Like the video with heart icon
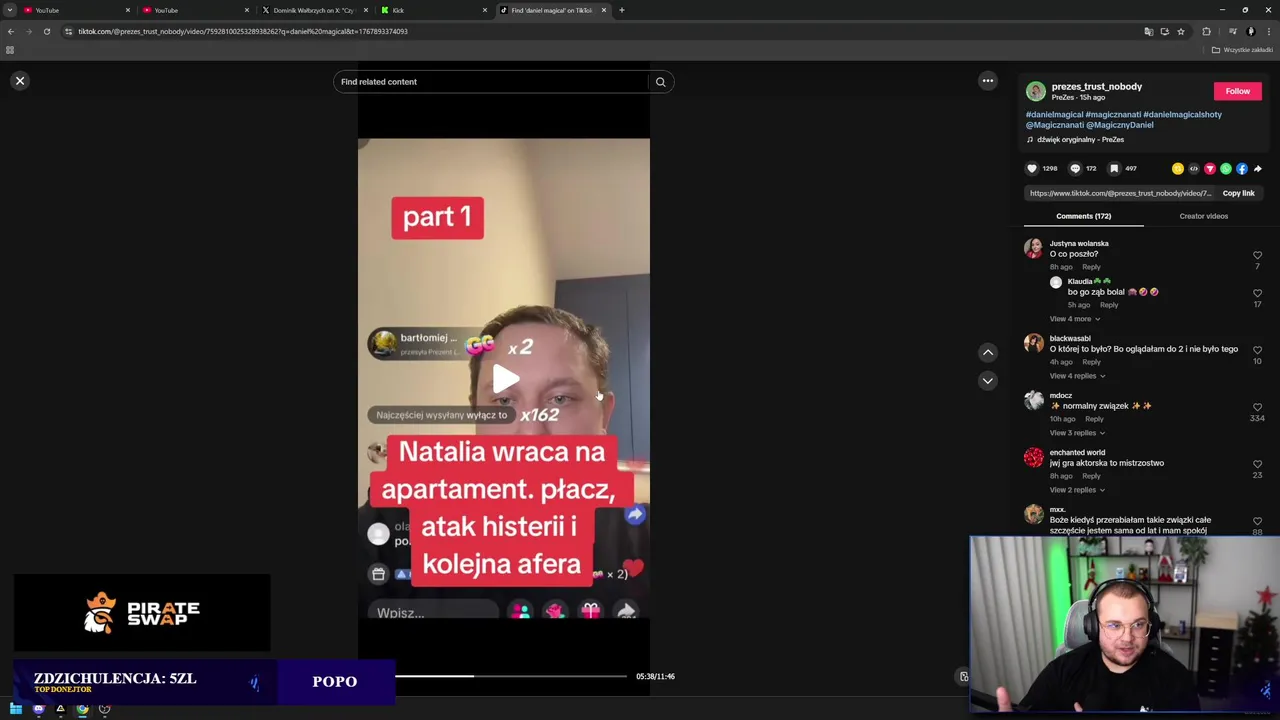Screen dimensions: 1280x720 1032,169
